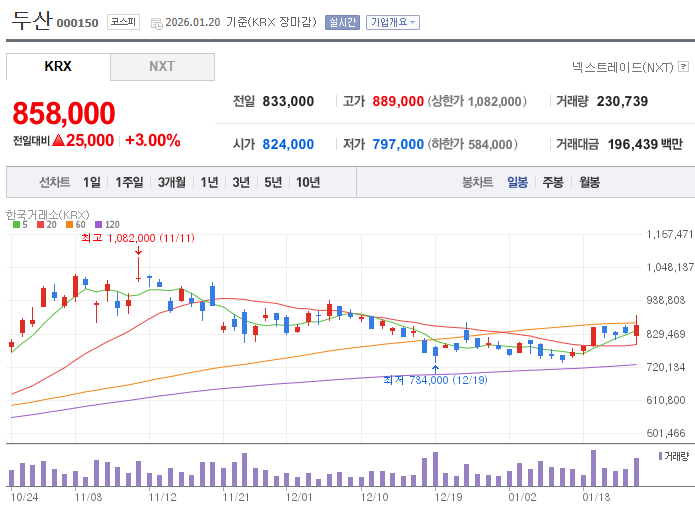
Task: Click the red 20-day moving average swatch
Action: (40, 225)
